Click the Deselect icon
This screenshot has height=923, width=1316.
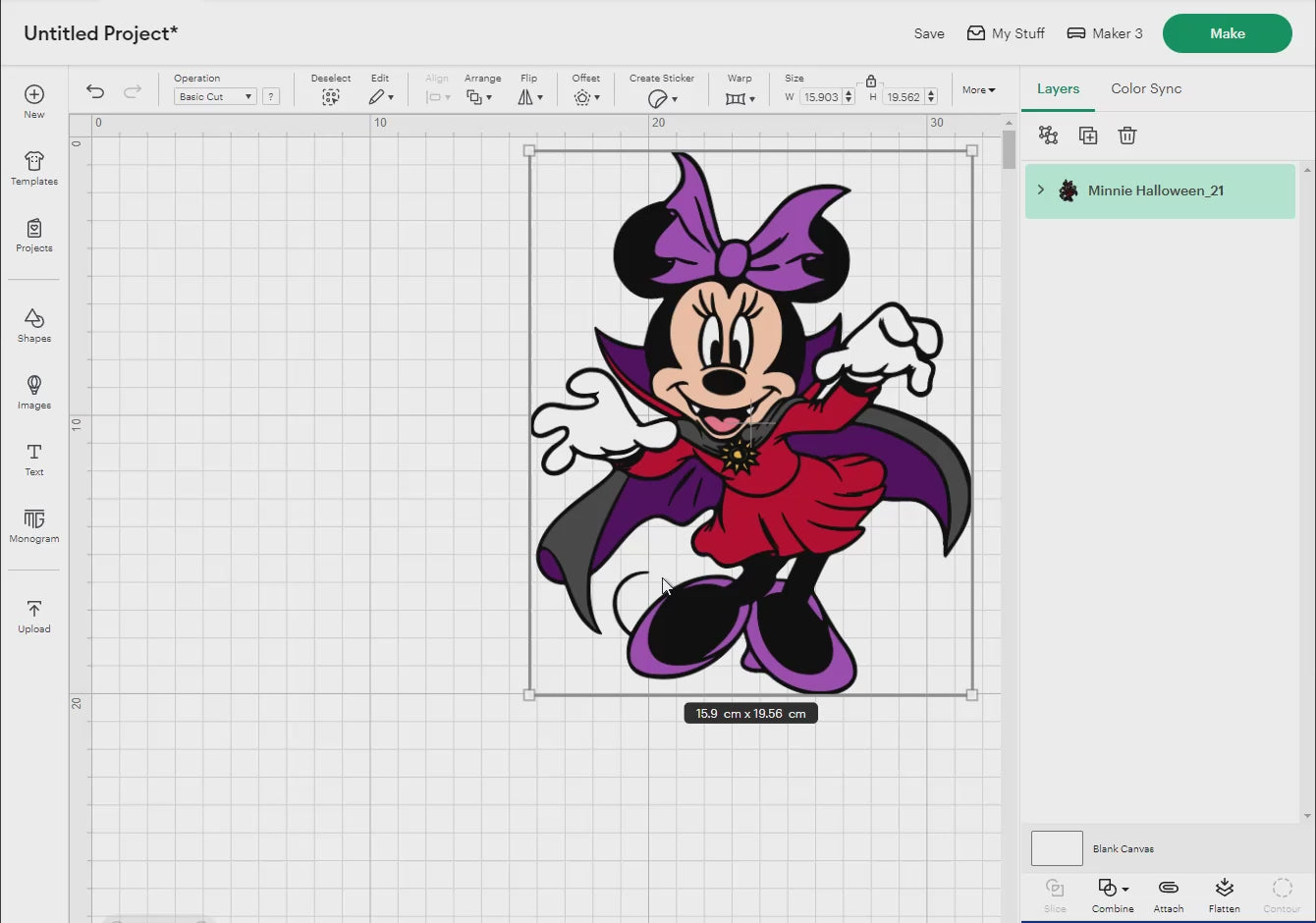(331, 97)
